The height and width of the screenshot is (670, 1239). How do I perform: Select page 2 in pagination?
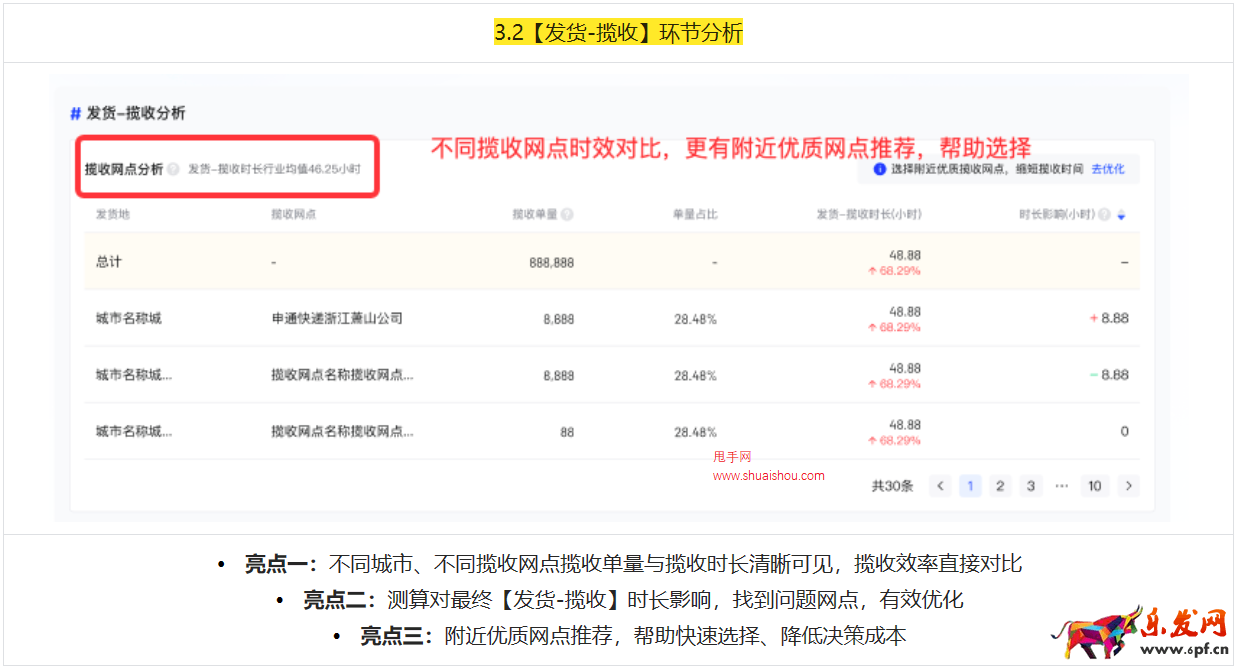tap(1001, 485)
